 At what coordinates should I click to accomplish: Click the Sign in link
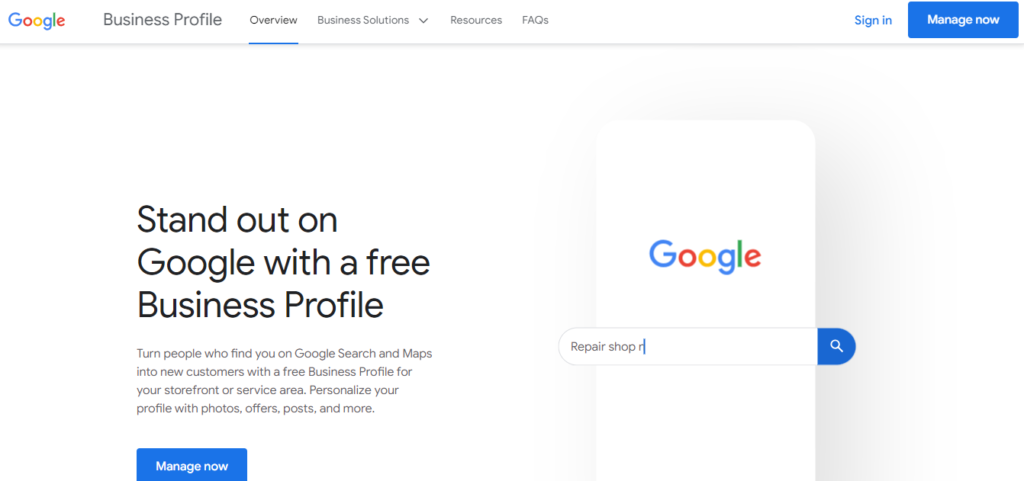pos(873,20)
